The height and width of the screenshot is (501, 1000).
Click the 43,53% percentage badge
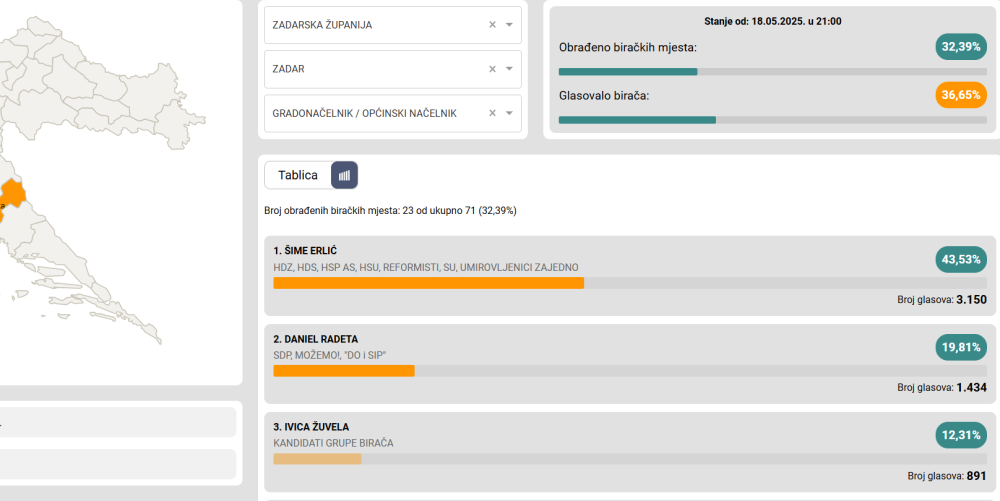click(961, 259)
